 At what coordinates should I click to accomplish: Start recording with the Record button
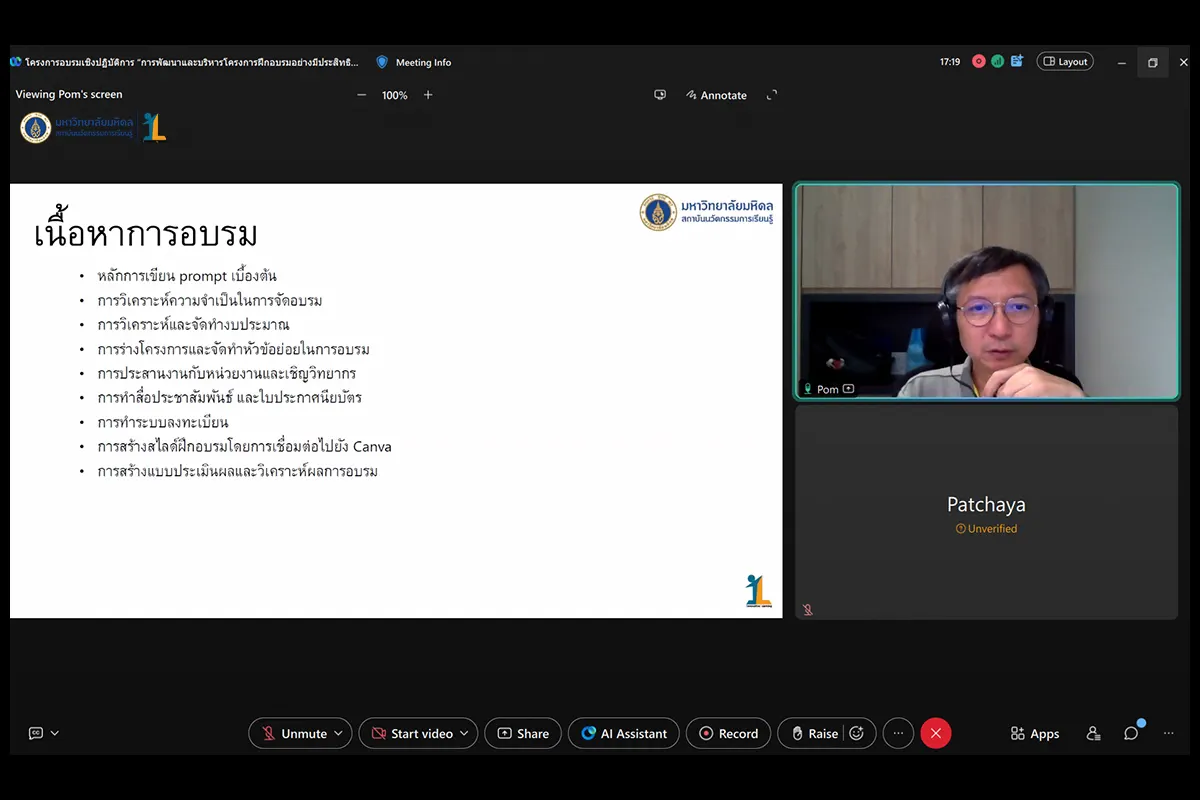click(728, 733)
